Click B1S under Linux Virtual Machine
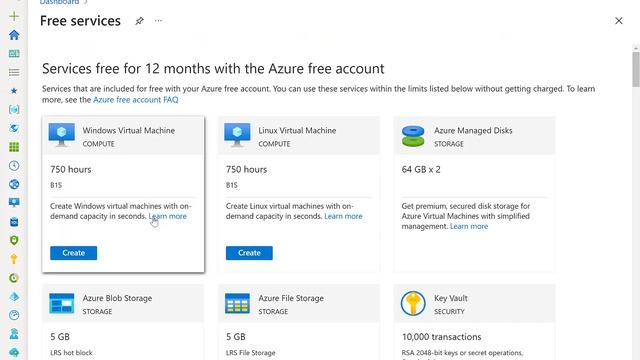640x360 pixels. click(x=231, y=185)
